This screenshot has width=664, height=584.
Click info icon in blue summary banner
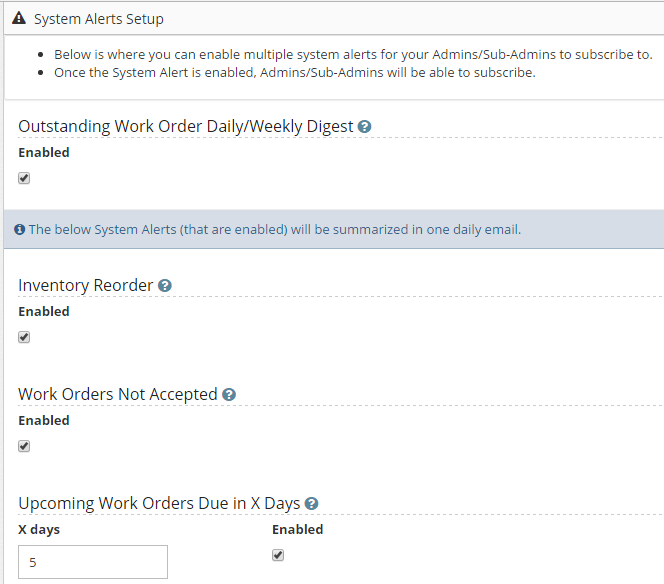[x=19, y=230]
